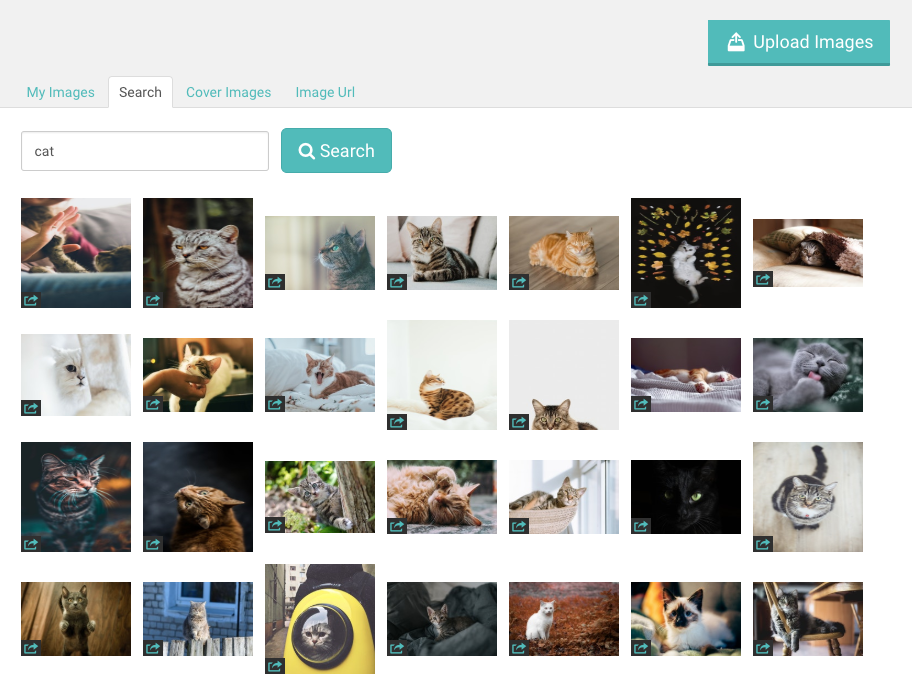Open share icon on cat in basket by window
The width and height of the screenshot is (912, 680).
519,526
